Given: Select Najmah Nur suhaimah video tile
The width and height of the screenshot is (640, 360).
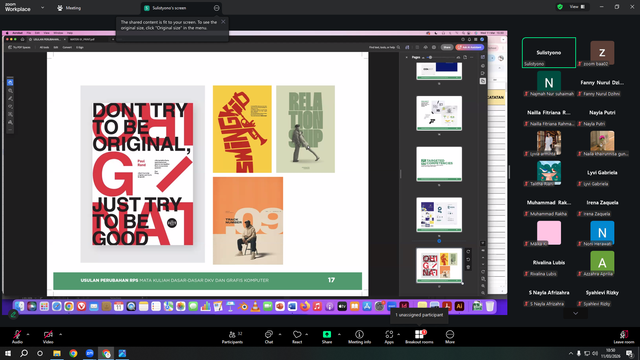Looking at the screenshot, I should click(x=549, y=82).
